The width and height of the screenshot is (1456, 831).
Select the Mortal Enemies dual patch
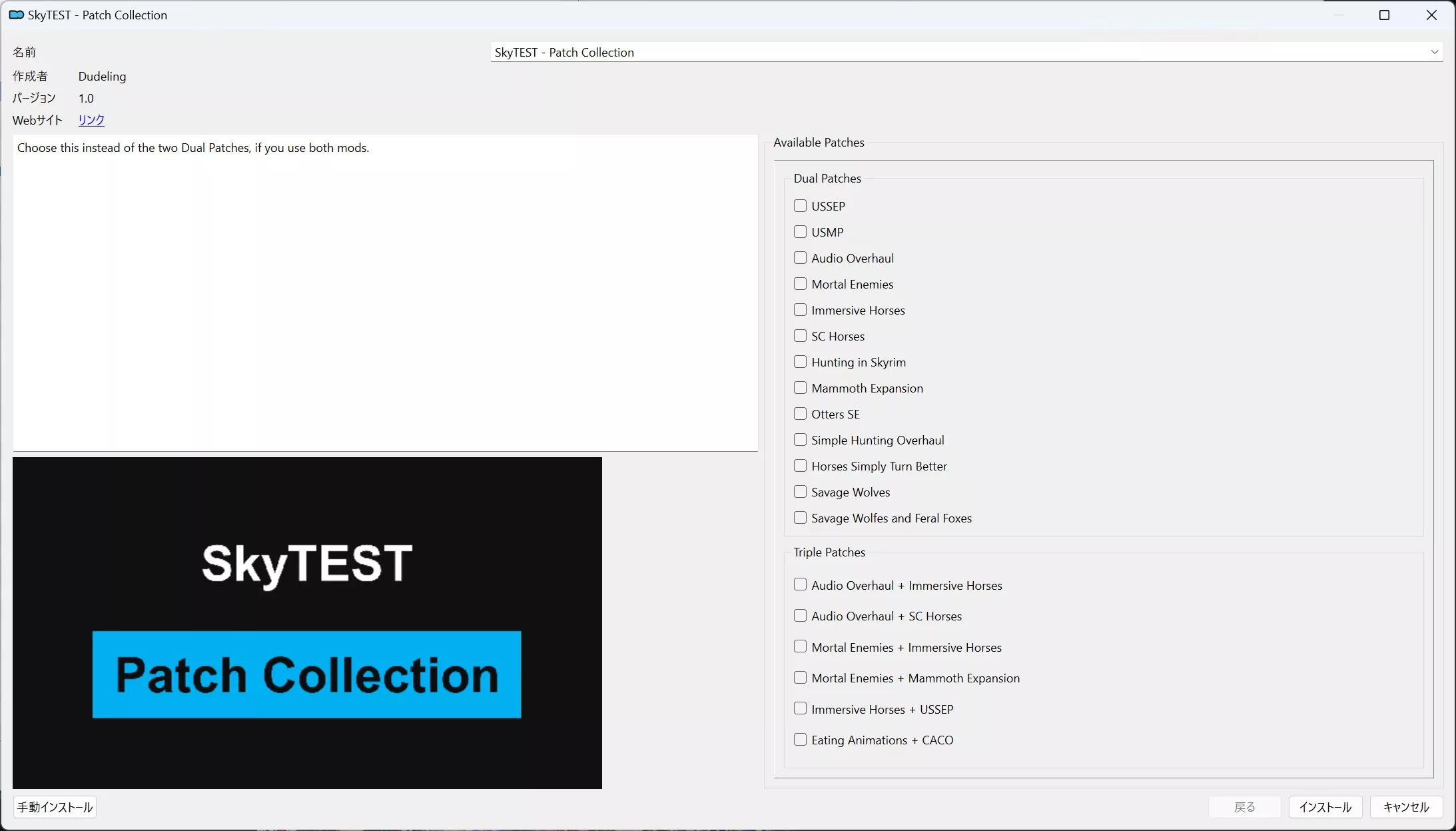click(x=800, y=284)
